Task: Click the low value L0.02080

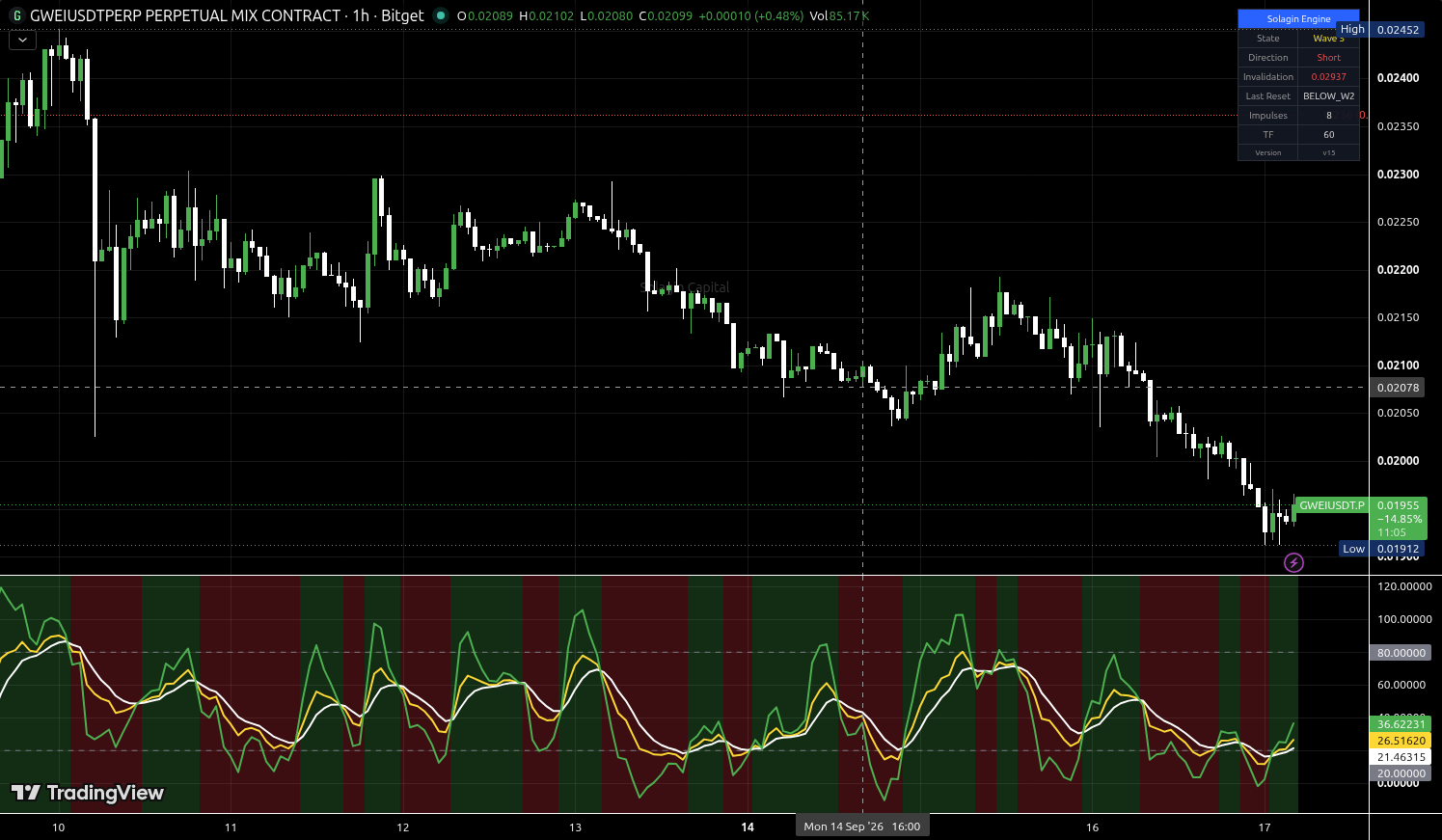Action: 607,16
